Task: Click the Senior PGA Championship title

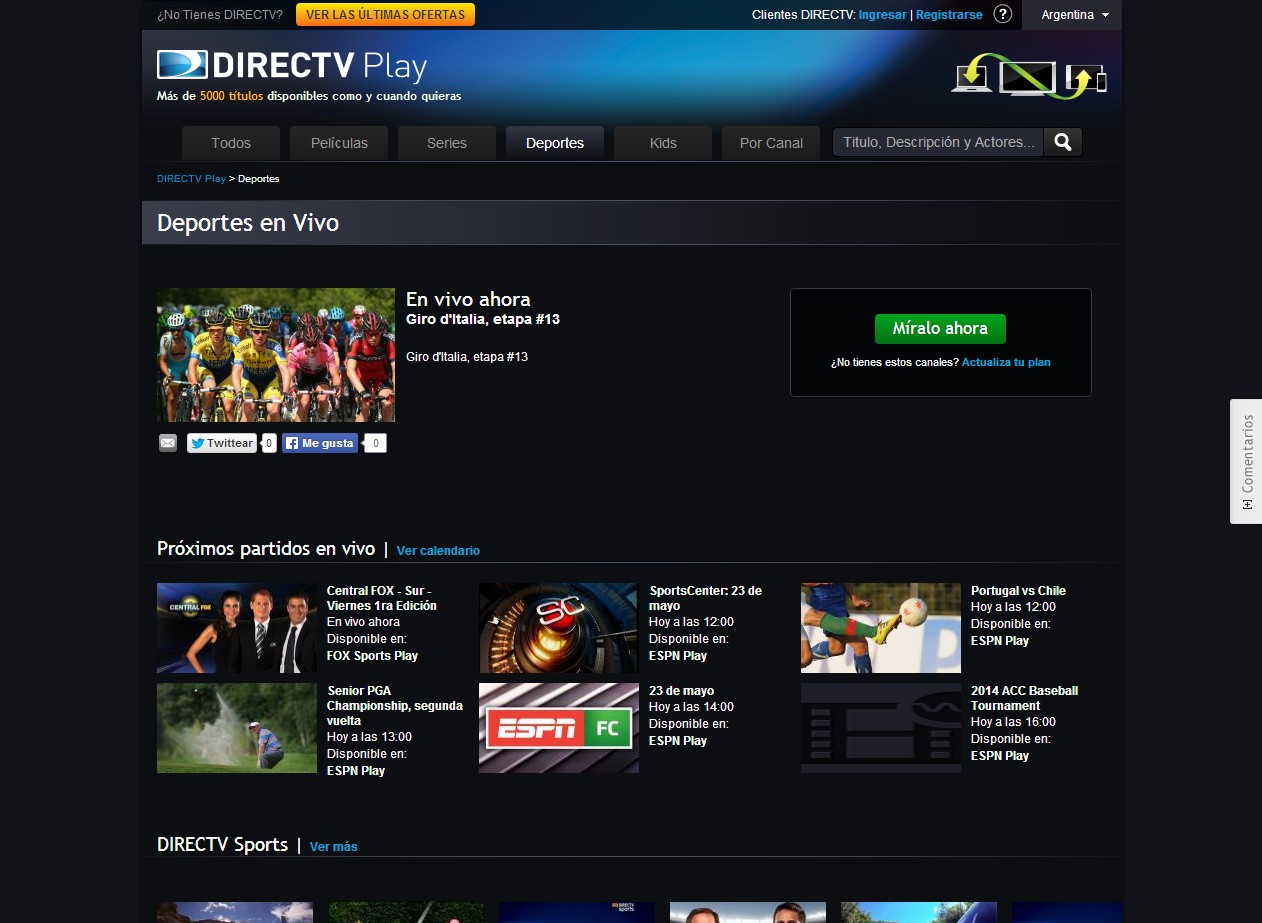Action: click(x=395, y=705)
